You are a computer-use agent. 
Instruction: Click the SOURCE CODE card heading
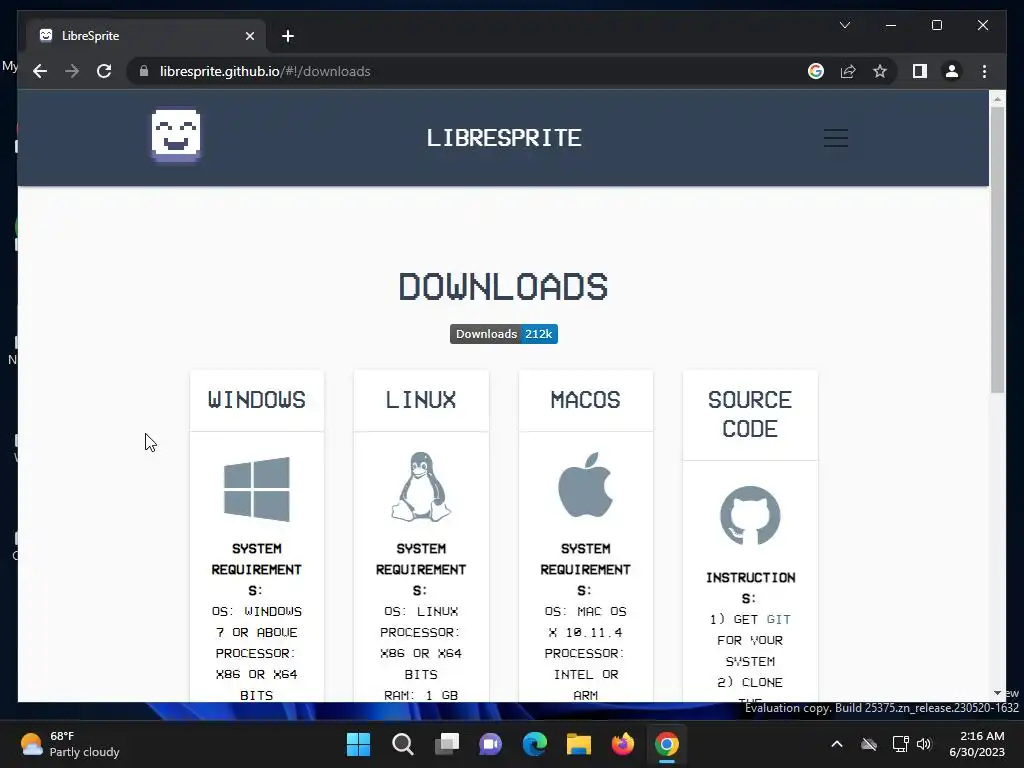(x=750, y=413)
